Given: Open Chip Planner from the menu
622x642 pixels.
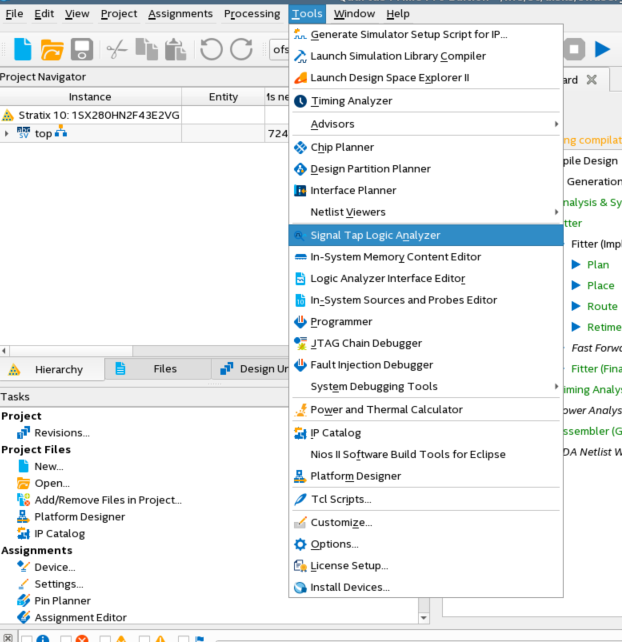Looking at the screenshot, I should tap(342, 147).
